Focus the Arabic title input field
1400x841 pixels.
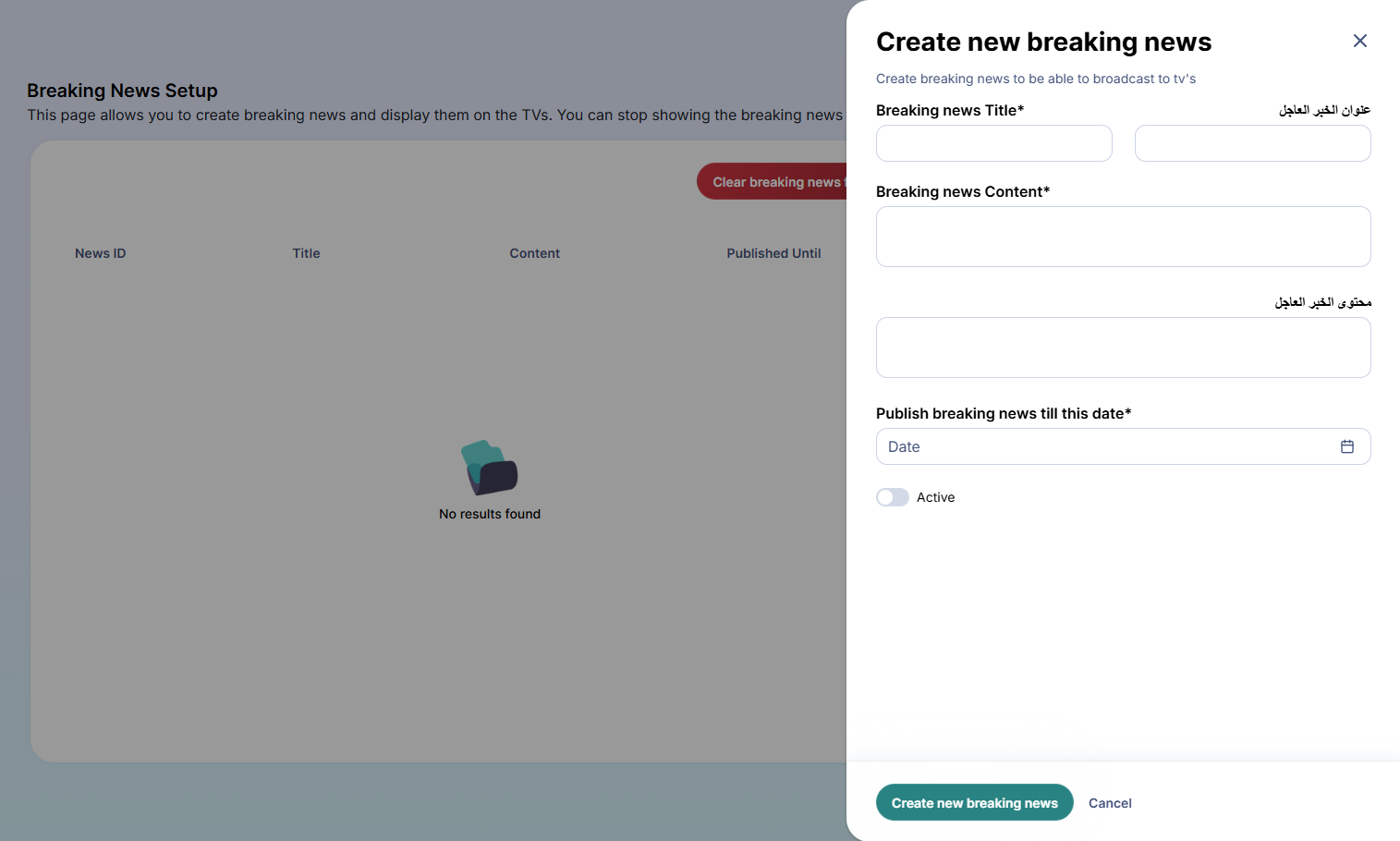pyautogui.click(x=1252, y=143)
